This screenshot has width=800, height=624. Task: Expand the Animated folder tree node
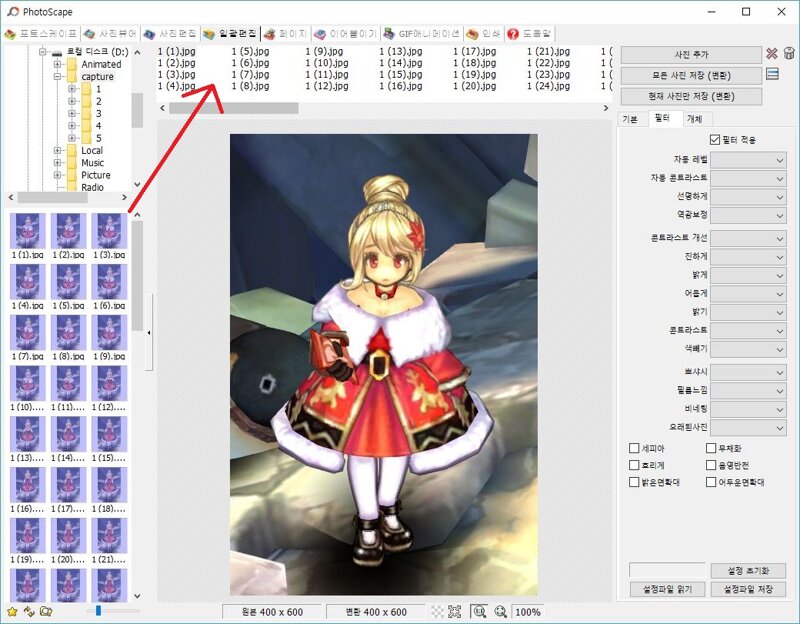click(x=57, y=64)
